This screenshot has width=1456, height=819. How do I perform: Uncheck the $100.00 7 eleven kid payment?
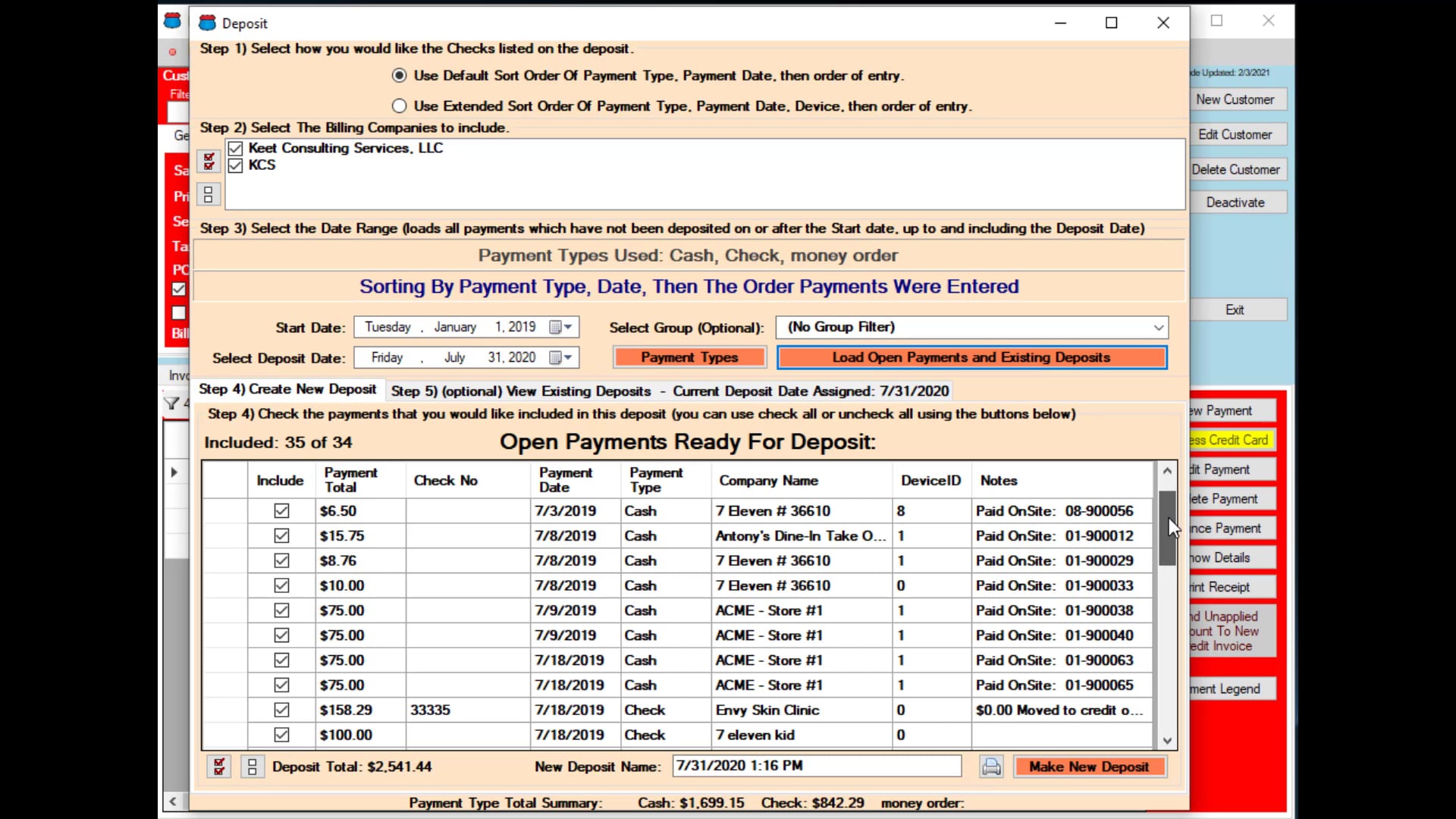[x=281, y=735]
